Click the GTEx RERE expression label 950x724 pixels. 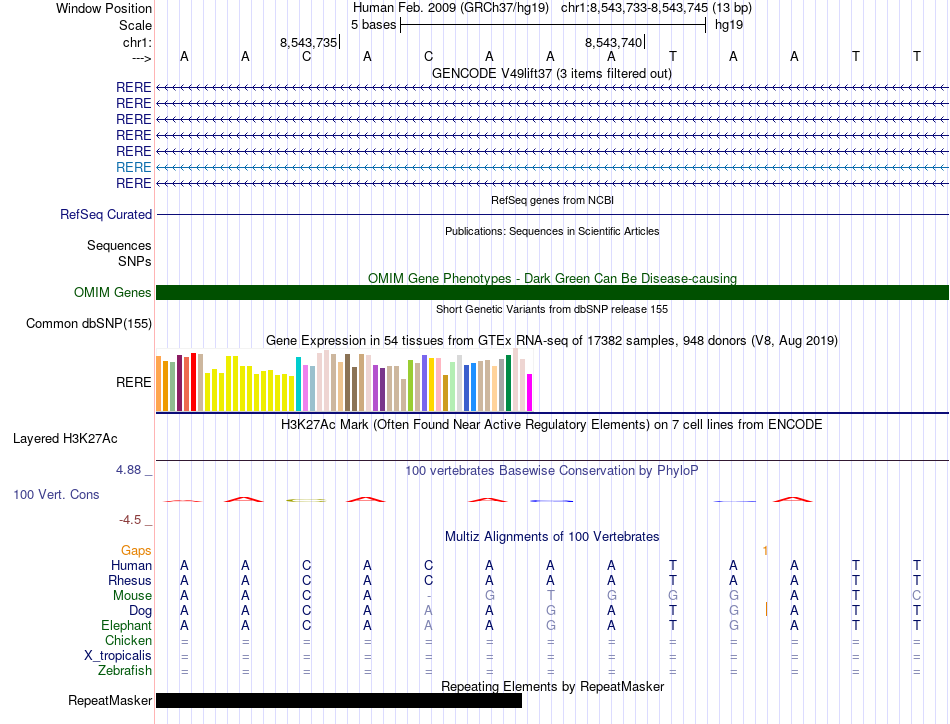133,382
